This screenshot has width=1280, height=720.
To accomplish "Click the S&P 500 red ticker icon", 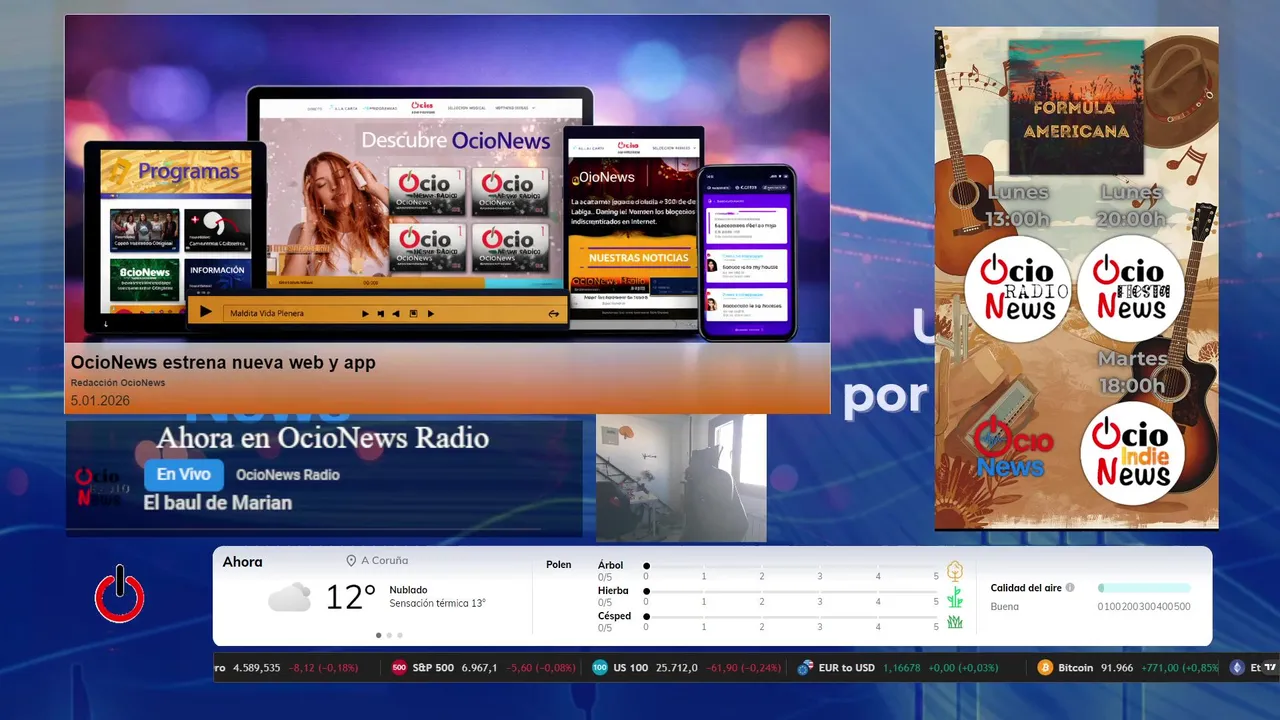I will coord(399,667).
